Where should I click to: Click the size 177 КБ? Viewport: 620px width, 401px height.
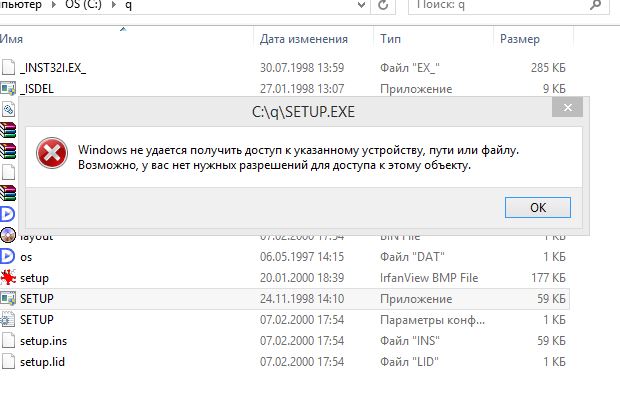[548, 278]
